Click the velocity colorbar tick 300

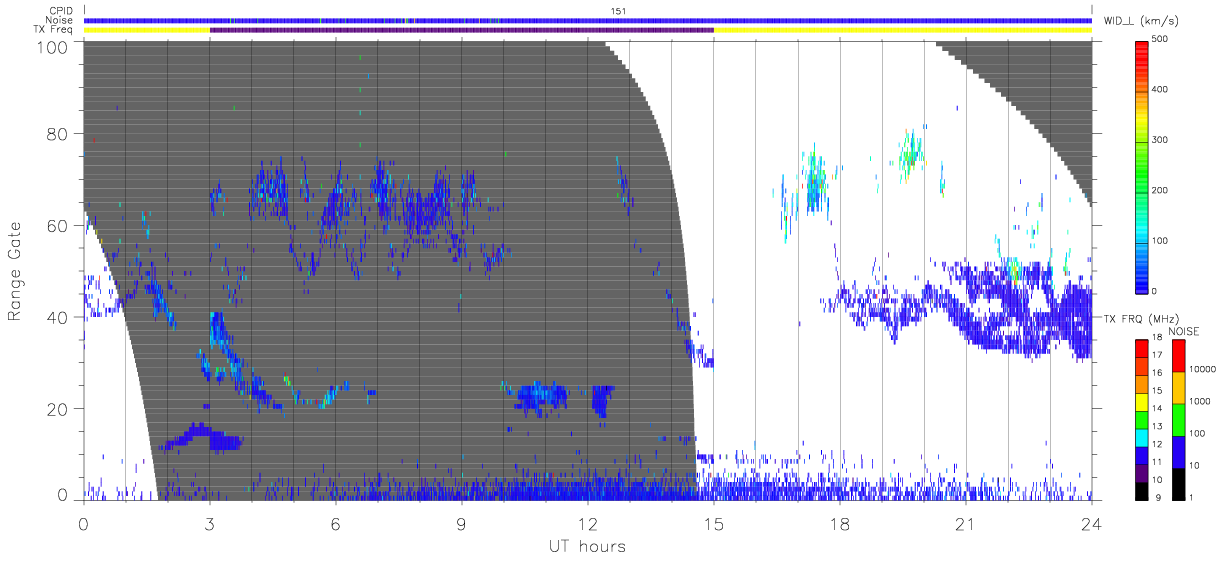coord(1160,140)
